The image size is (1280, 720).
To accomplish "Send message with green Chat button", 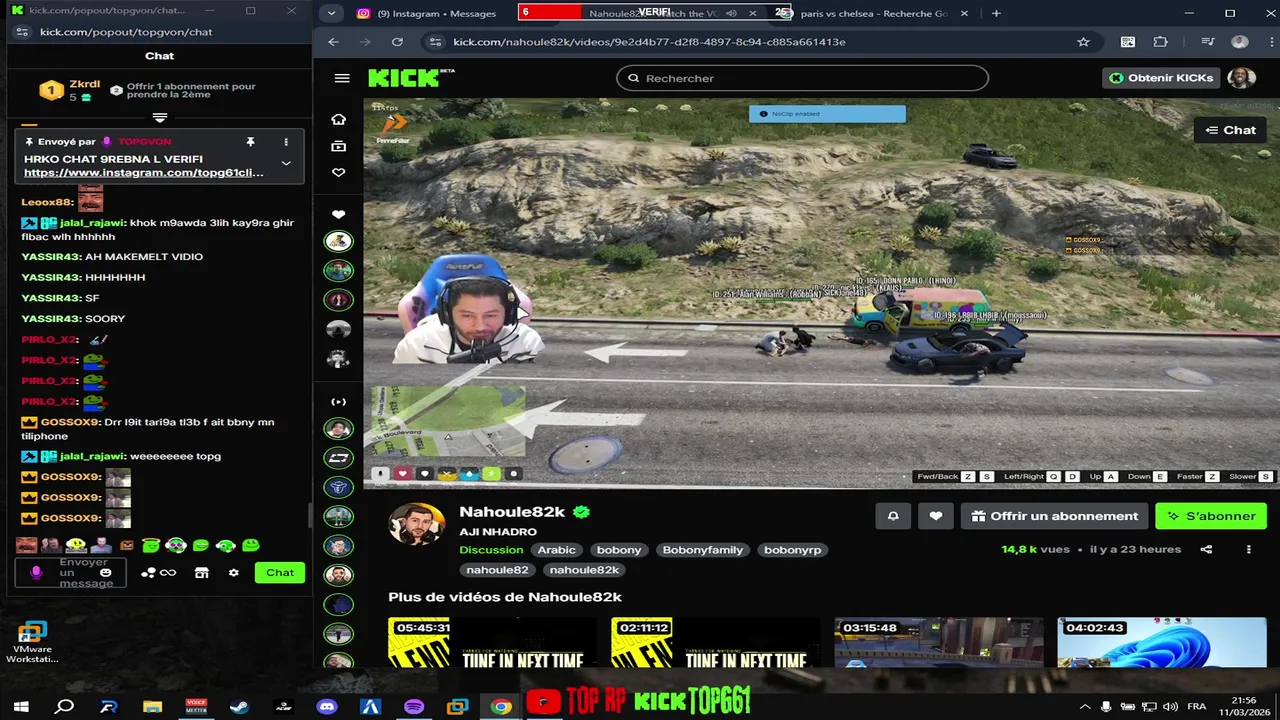I will [x=280, y=573].
